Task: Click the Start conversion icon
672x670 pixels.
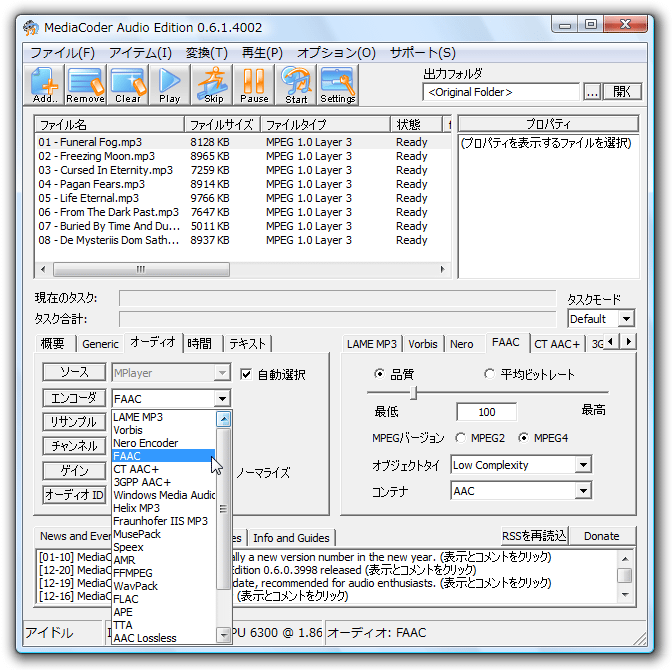Action: 296,85
